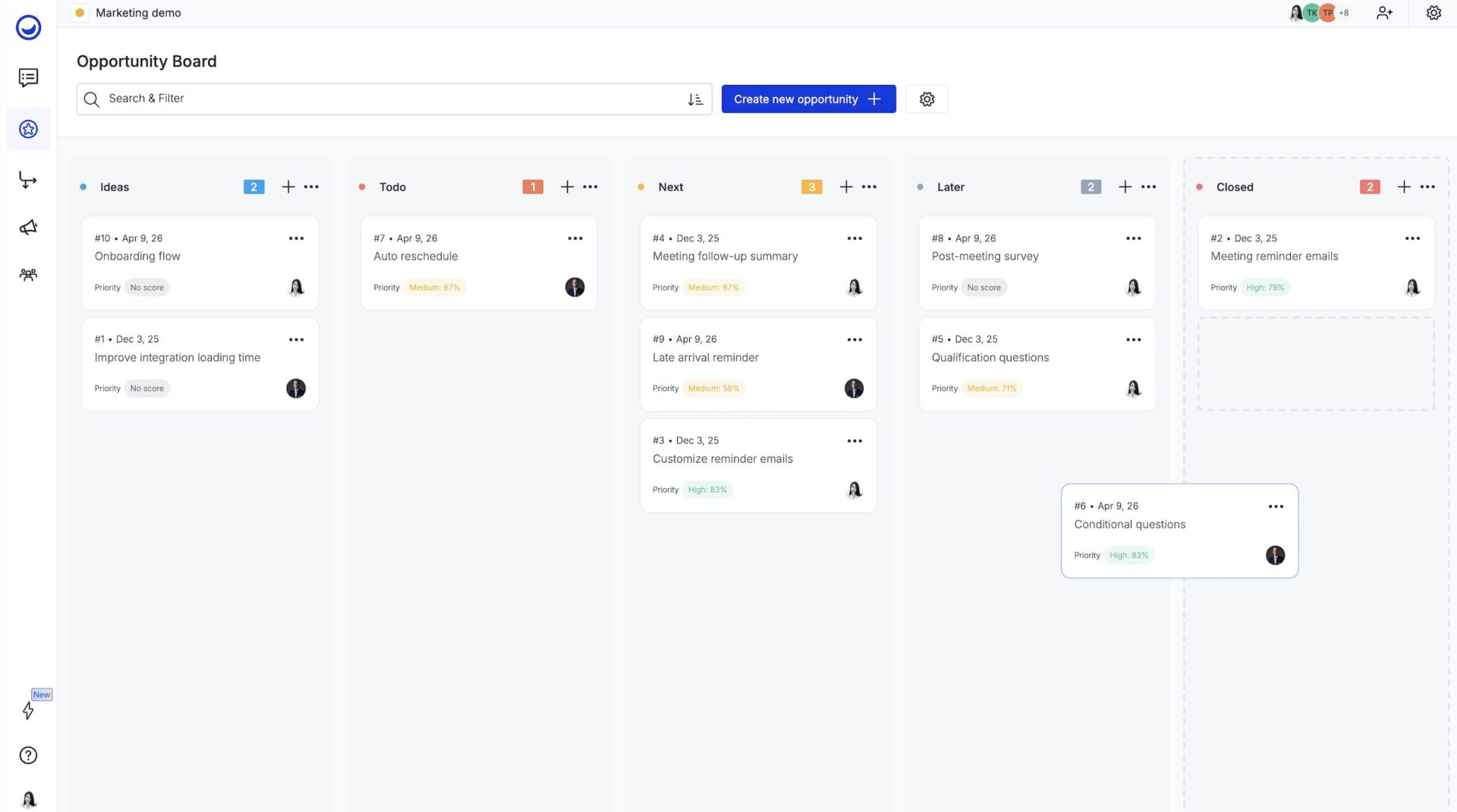Click High: 79% priority on Meeting reminder emails
The width and height of the screenshot is (1457, 812).
pyautogui.click(x=1265, y=288)
